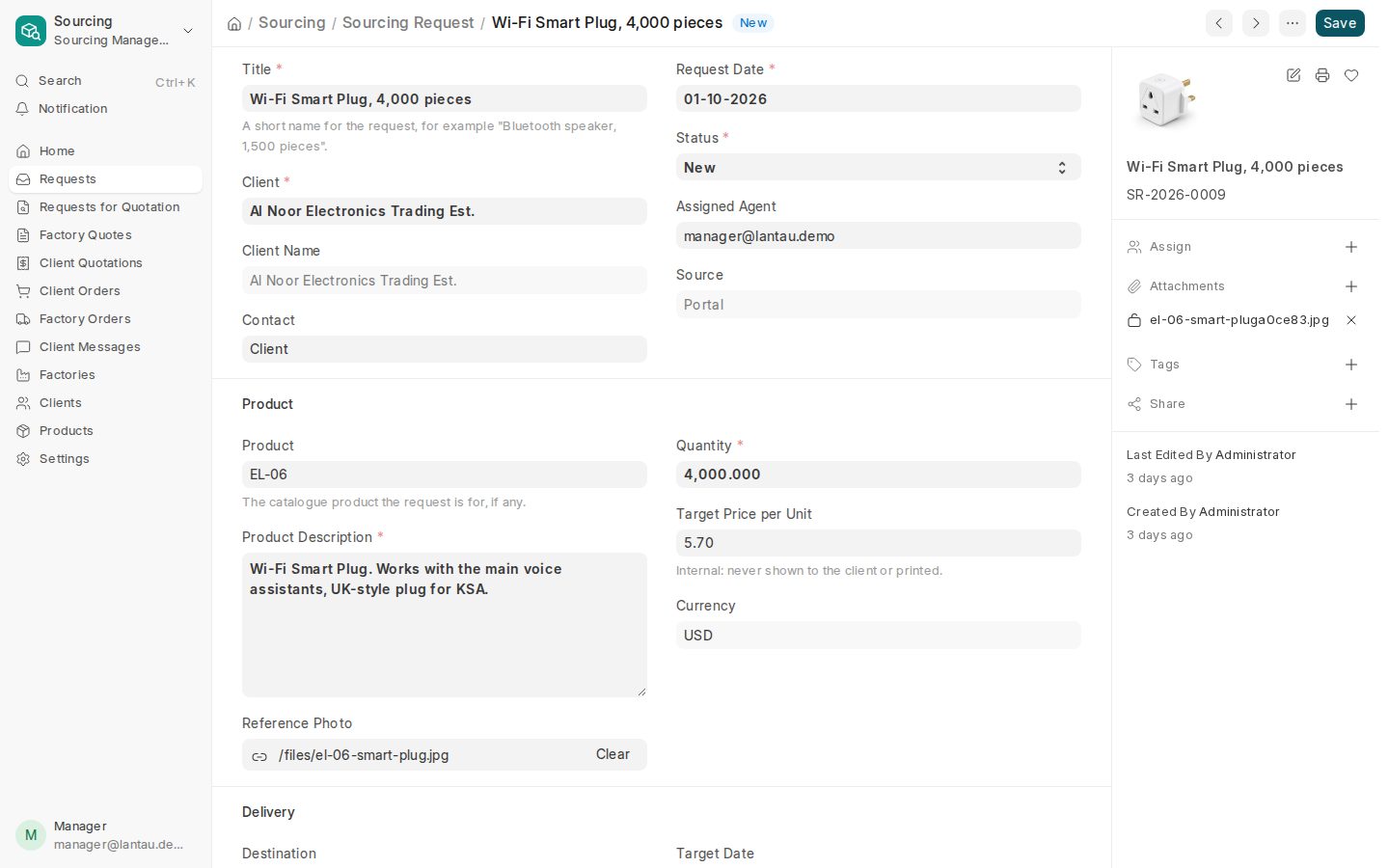Go to next record arrow
This screenshot has width=1389, height=868.
pyautogui.click(x=1256, y=23)
